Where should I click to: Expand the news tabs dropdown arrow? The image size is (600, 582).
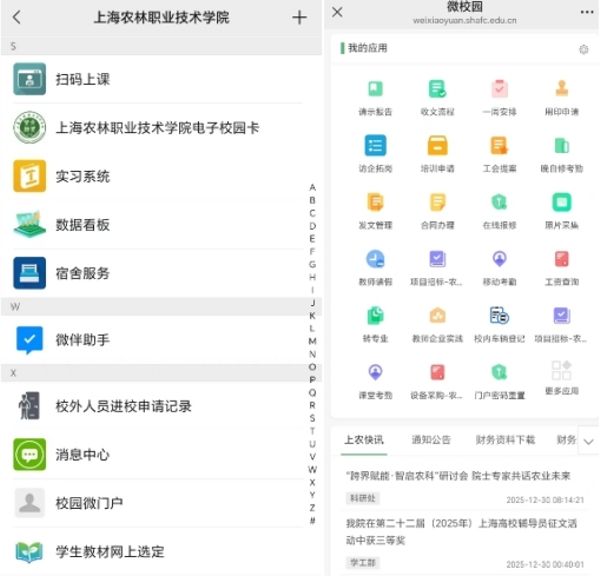coord(587,441)
